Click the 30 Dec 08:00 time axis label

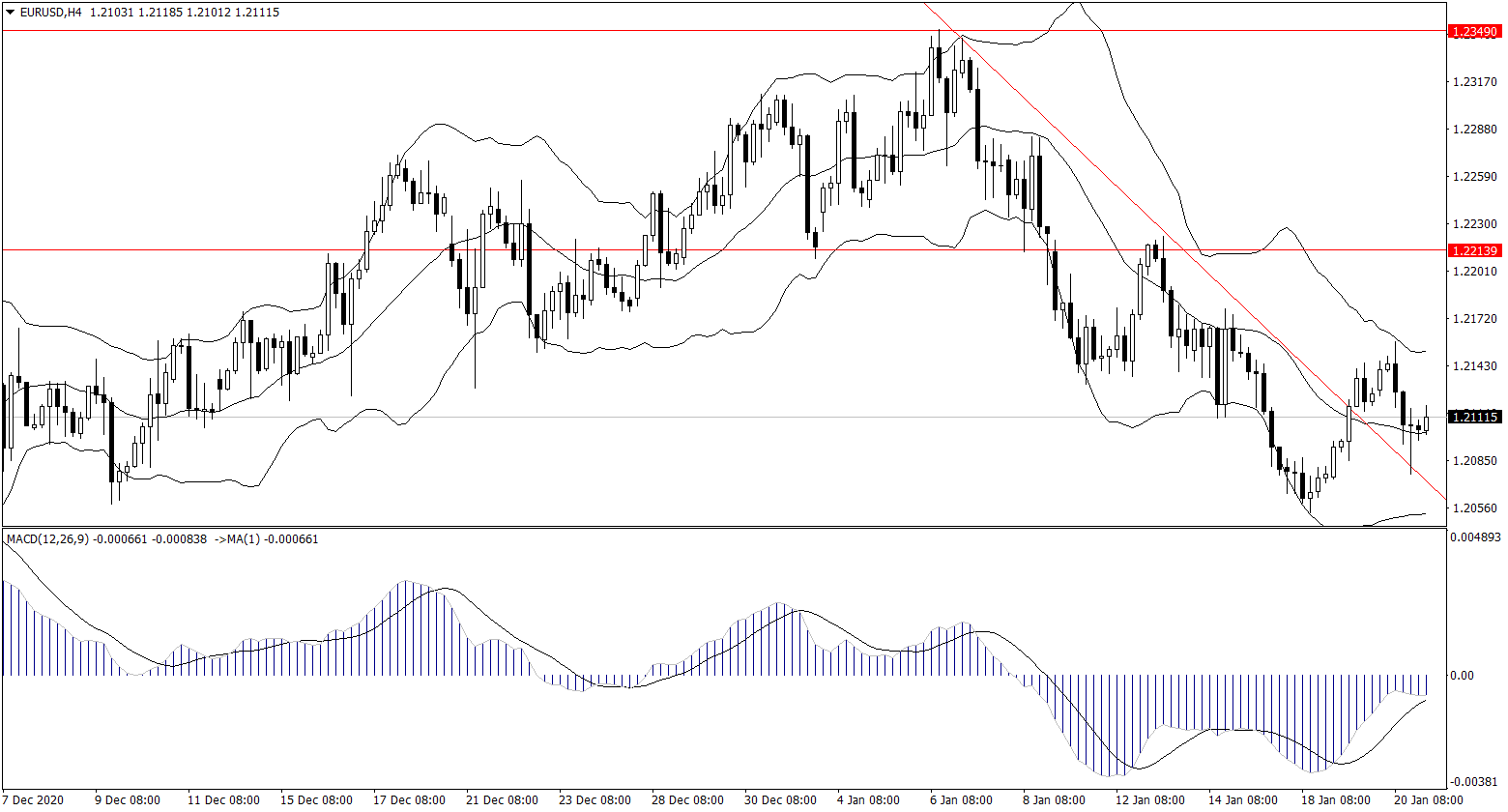click(x=780, y=800)
